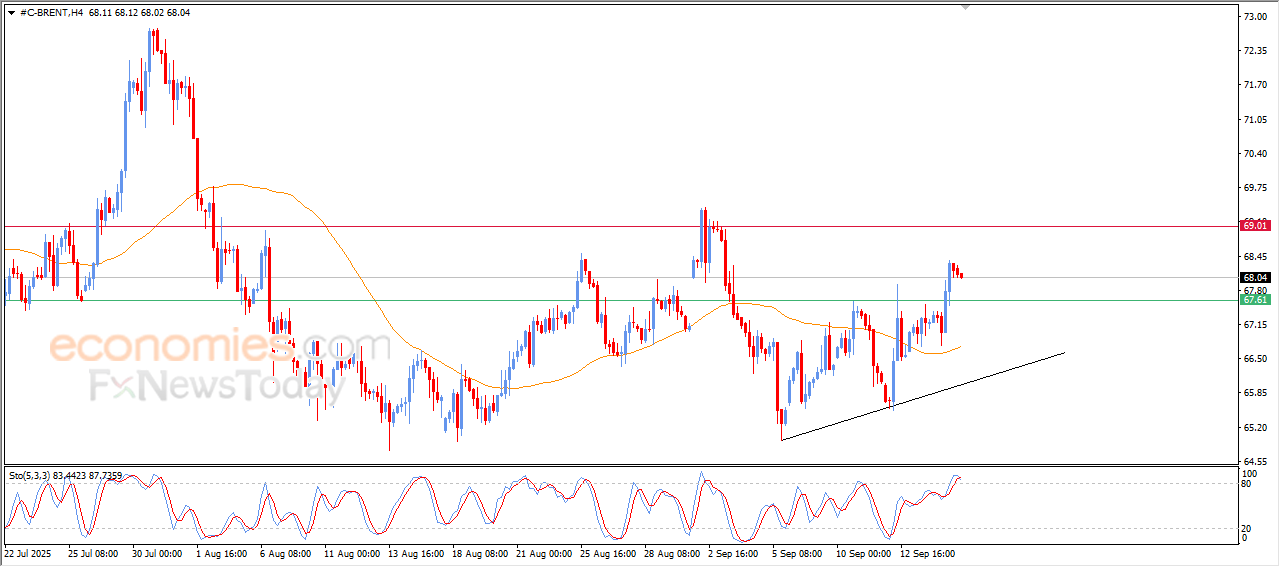The height and width of the screenshot is (567, 1280).
Task: Click the 13 Aug 16:00 time label
Action: click(417, 553)
